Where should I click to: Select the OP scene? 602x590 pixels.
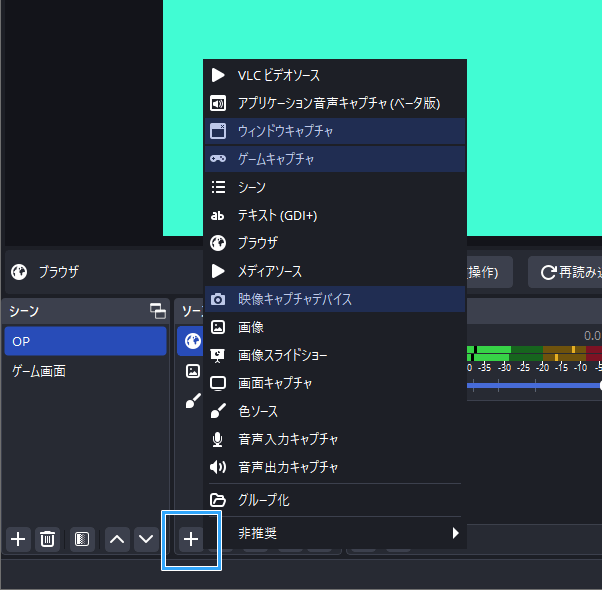tap(85, 341)
